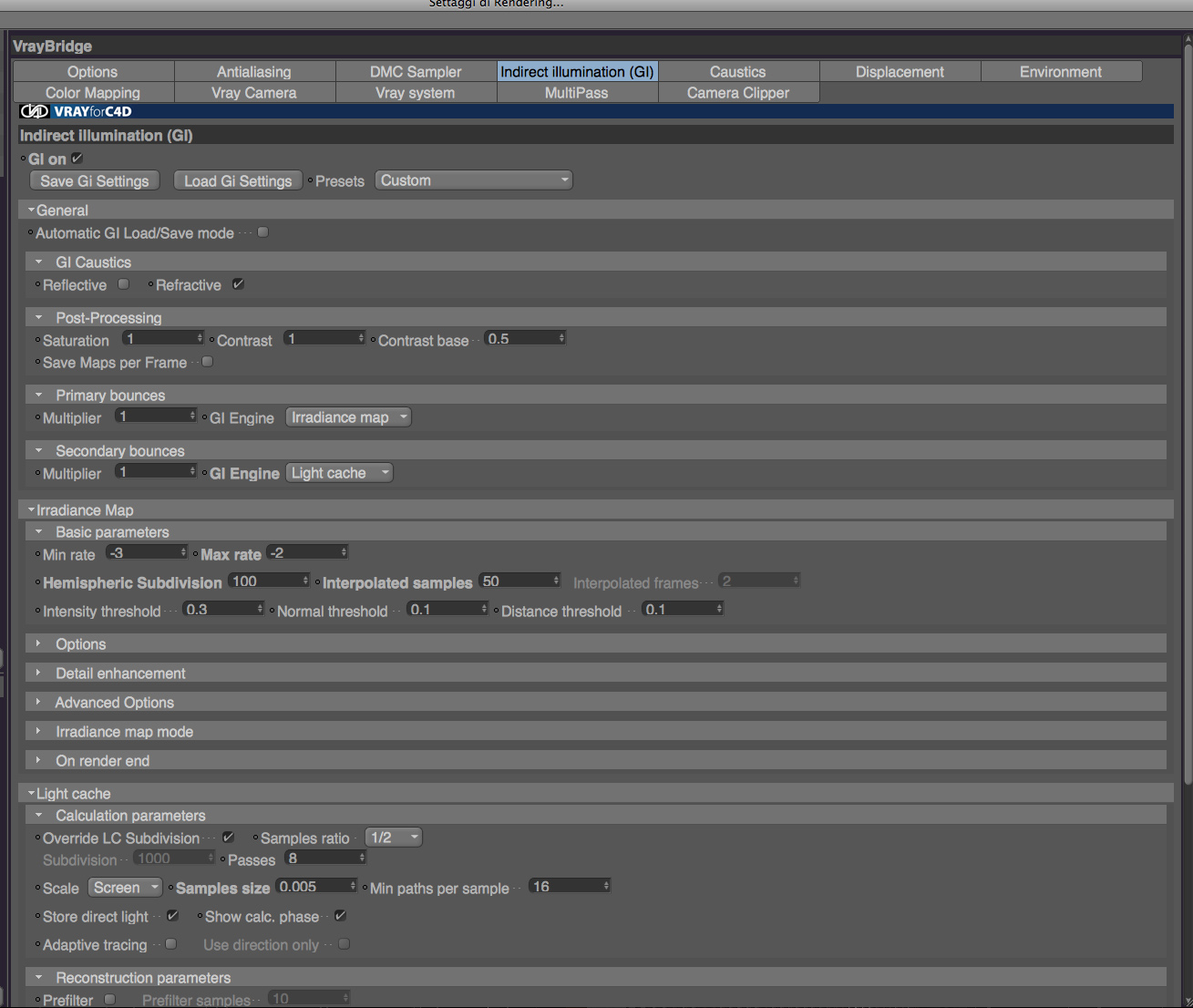This screenshot has width=1193, height=1008.
Task: Click the Passes value field
Action: 325,859
